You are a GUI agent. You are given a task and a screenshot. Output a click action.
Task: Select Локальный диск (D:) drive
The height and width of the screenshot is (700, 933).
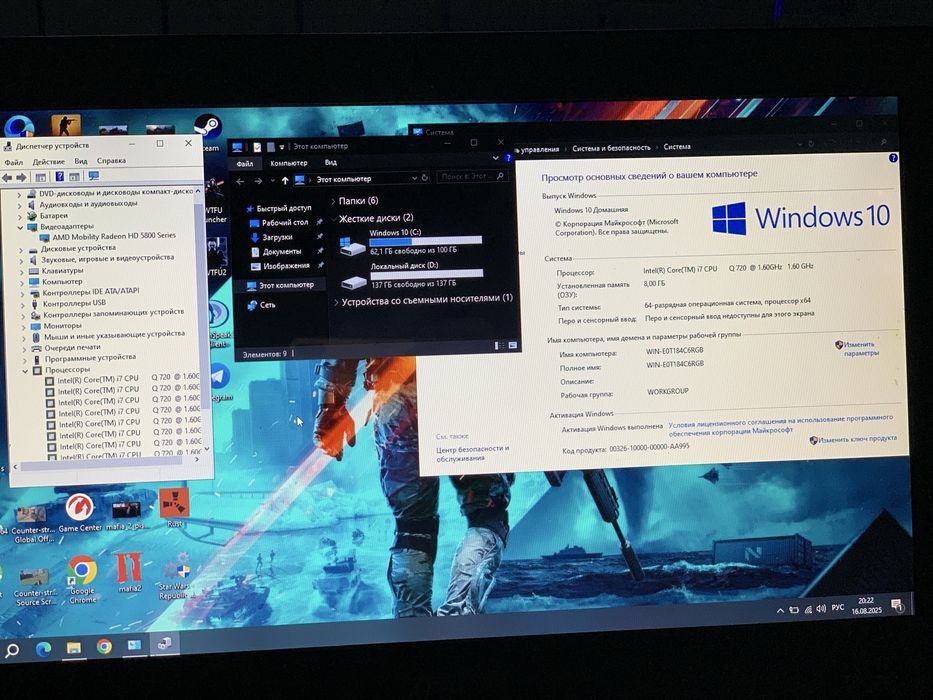pyautogui.click(x=412, y=276)
